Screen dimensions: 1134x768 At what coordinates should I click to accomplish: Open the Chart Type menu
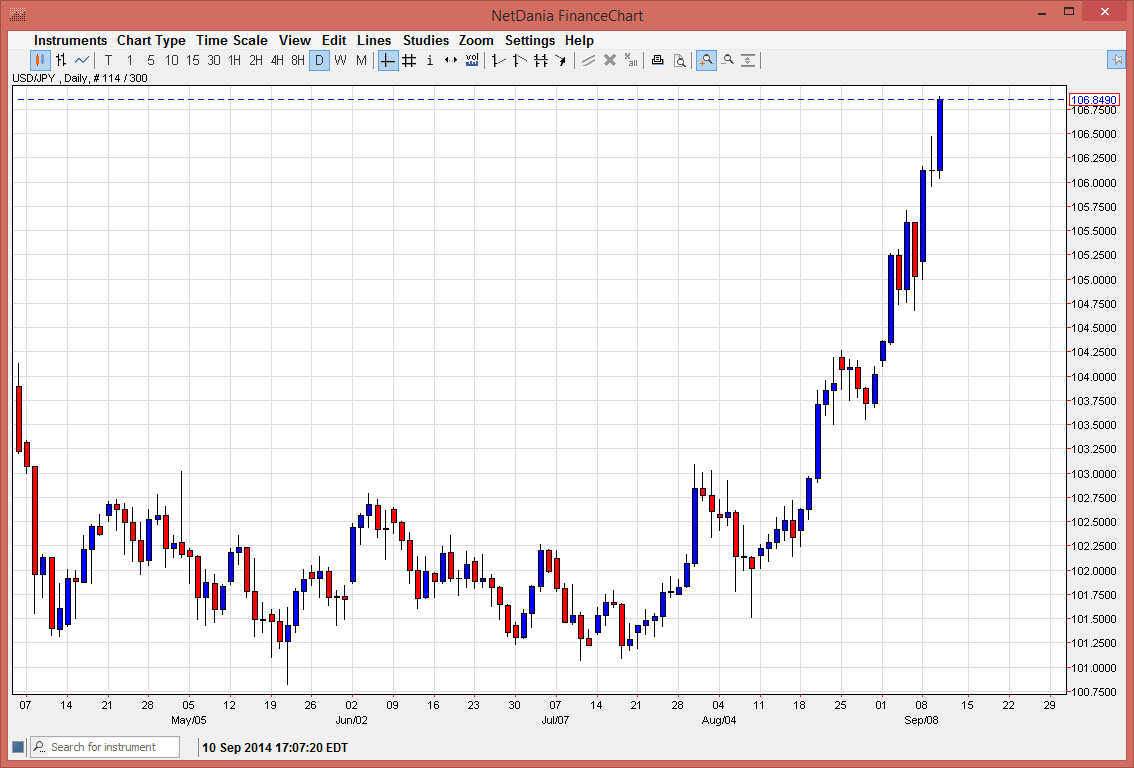click(x=151, y=40)
